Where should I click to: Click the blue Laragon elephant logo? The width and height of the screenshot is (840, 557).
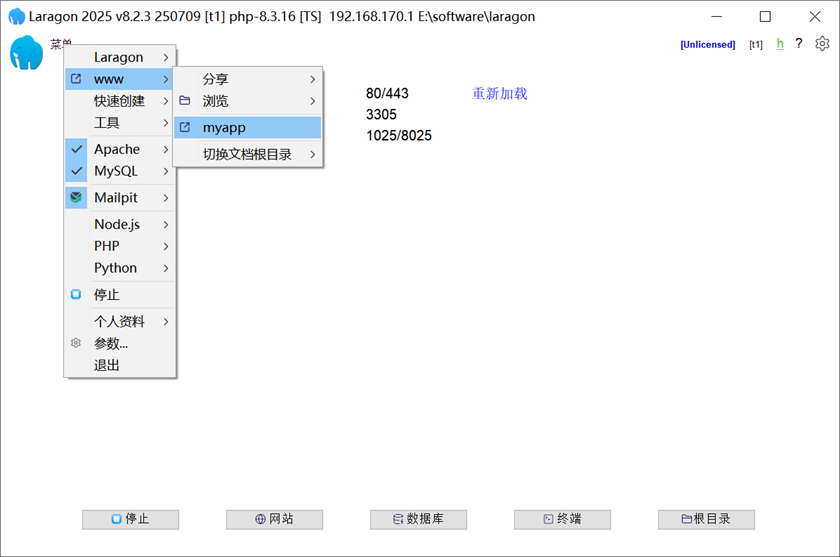coord(26,52)
